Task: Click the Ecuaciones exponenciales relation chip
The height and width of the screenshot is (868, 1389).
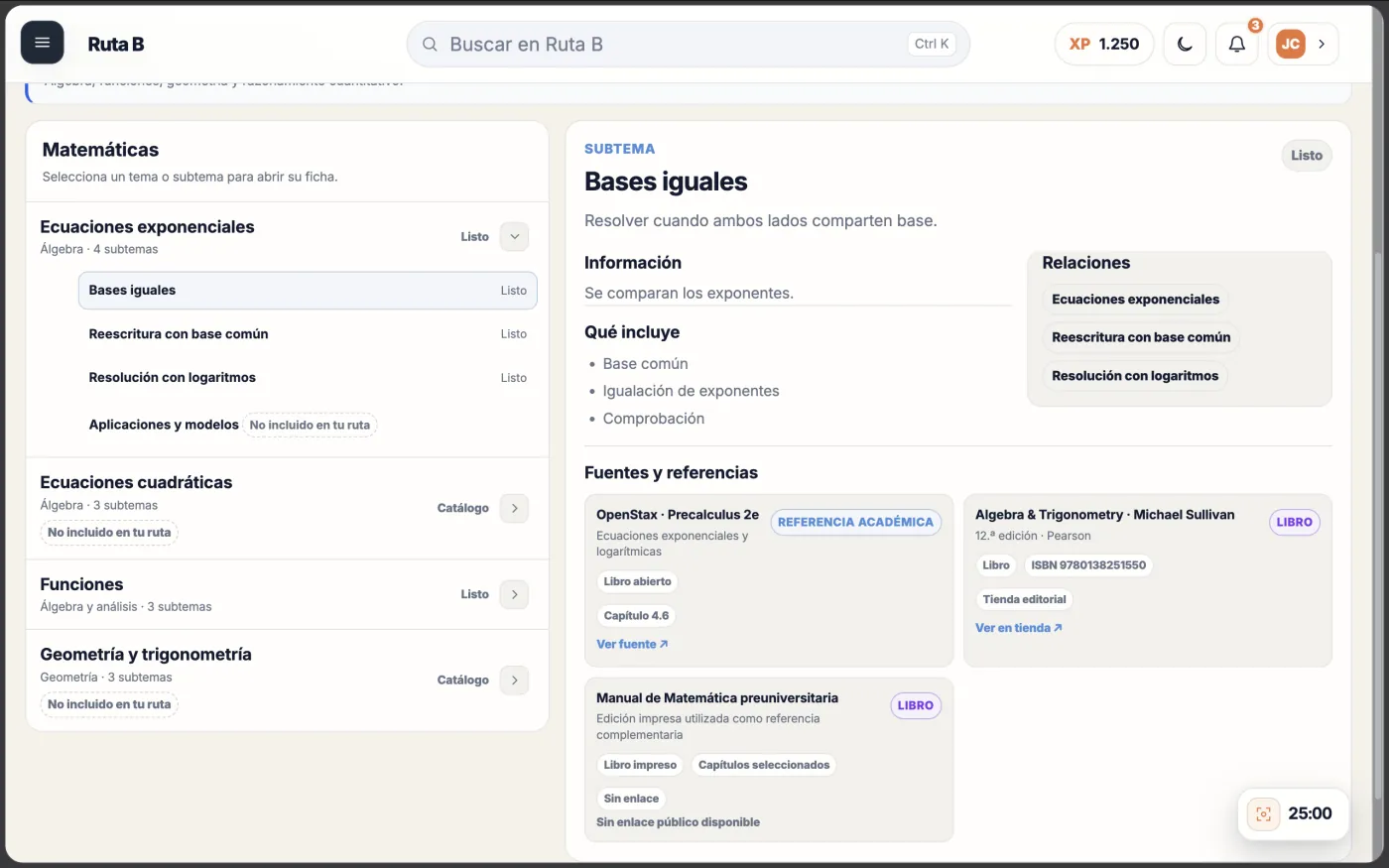Action: 1135,300
